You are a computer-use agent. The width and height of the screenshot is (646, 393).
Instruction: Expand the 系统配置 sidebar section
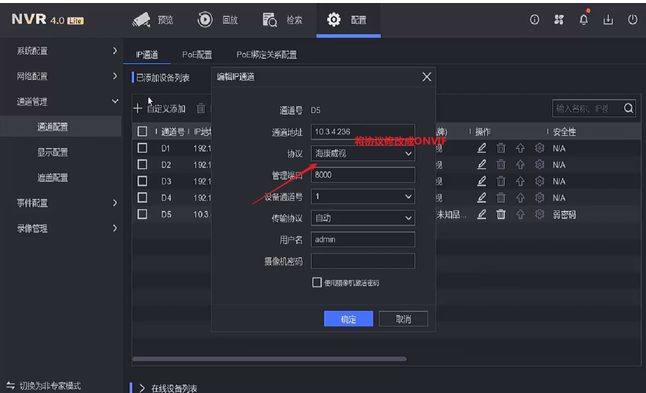pyautogui.click(x=66, y=51)
